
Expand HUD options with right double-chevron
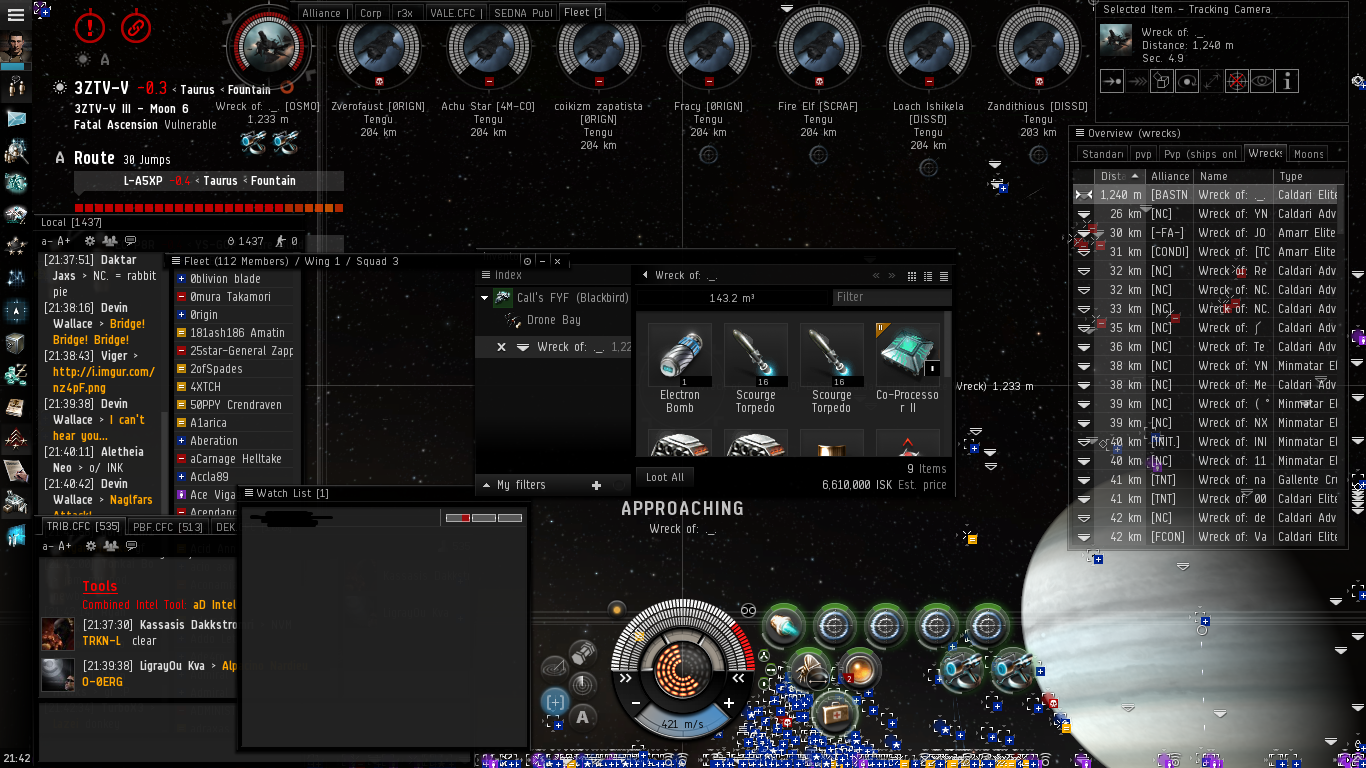click(x=626, y=678)
